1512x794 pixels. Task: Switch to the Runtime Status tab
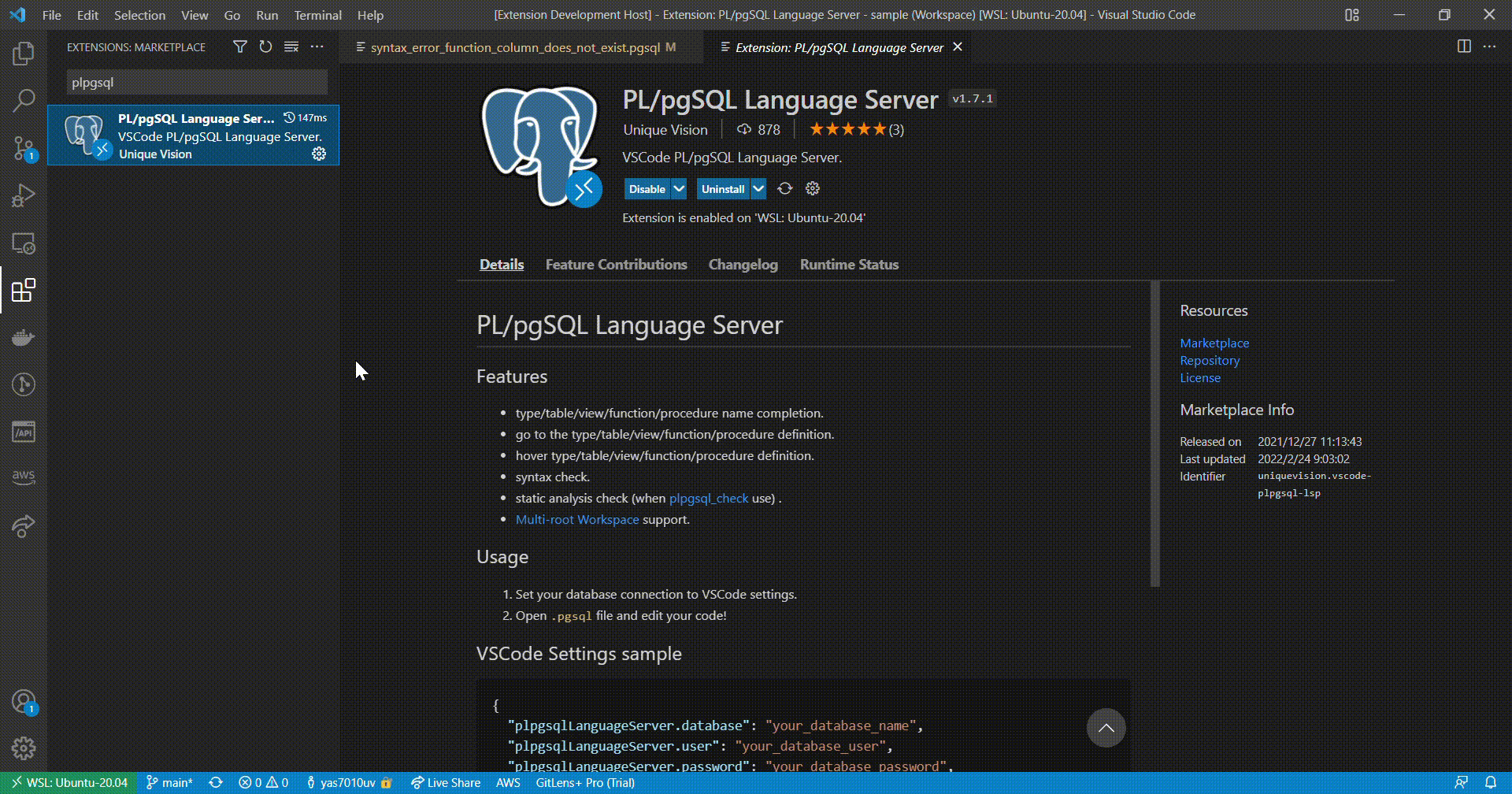point(849,265)
